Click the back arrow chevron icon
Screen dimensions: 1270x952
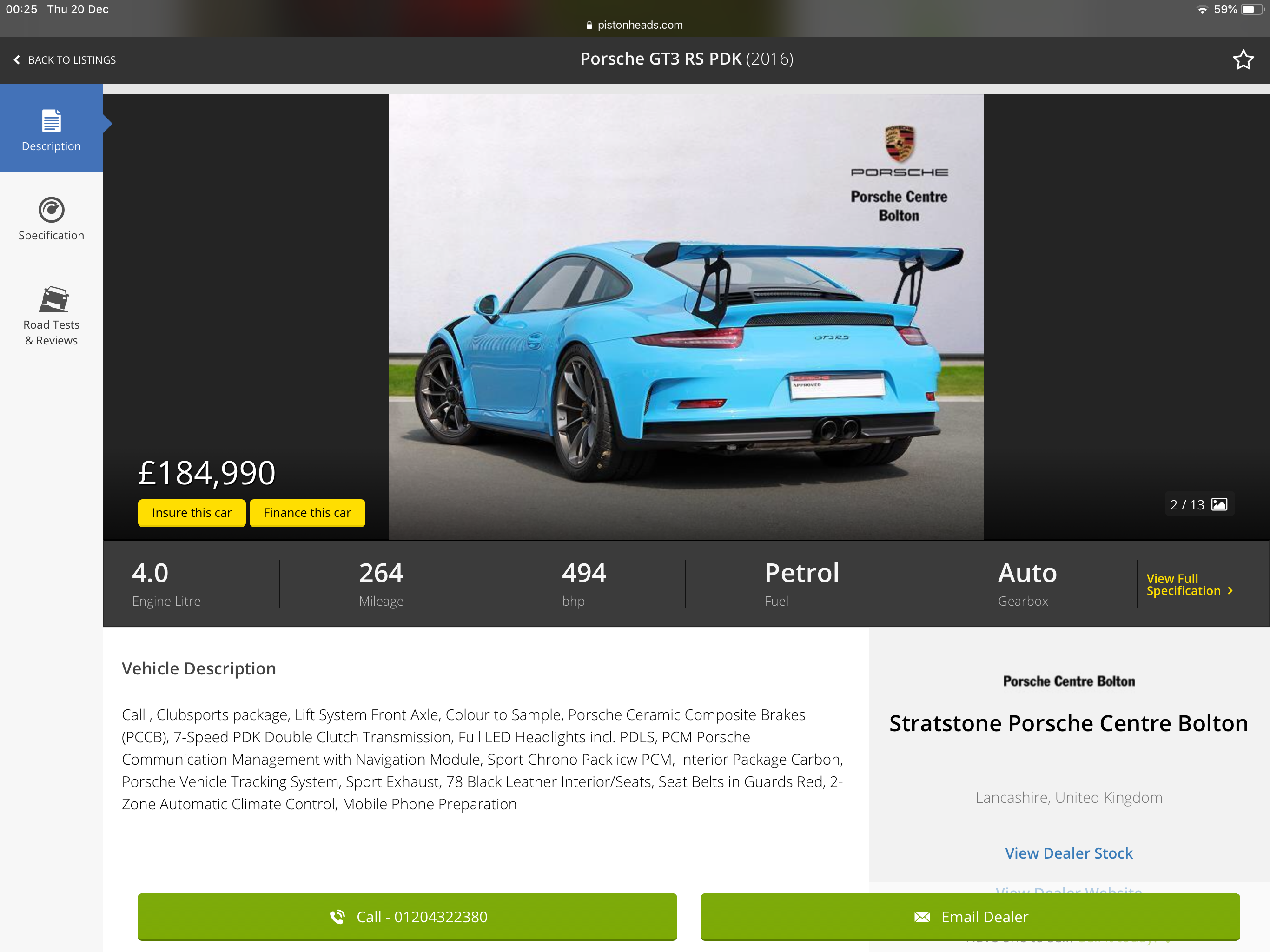[x=17, y=59]
